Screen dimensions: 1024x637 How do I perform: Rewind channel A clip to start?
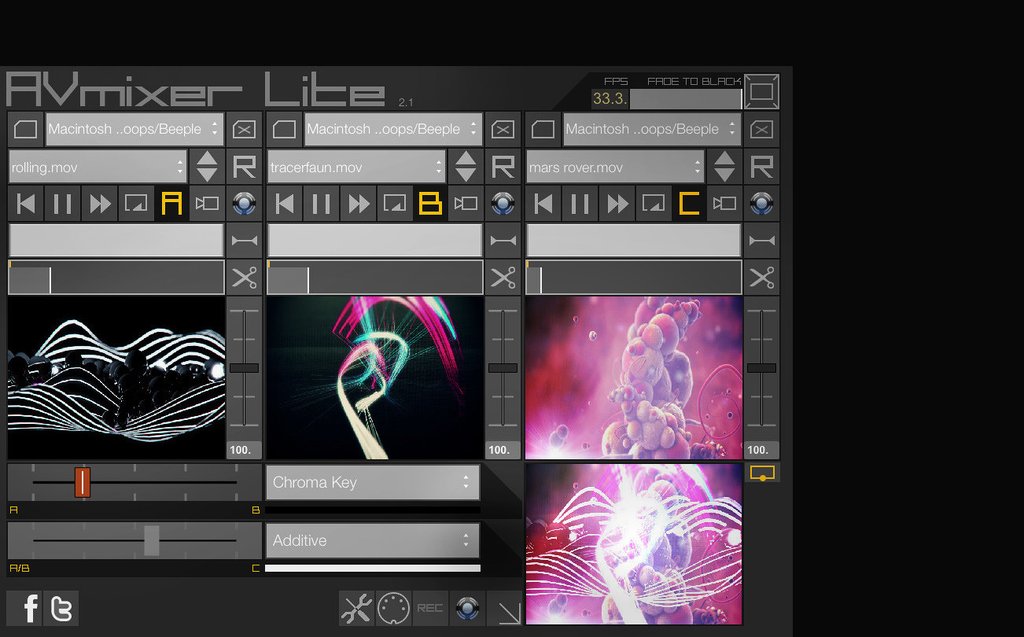pos(25,204)
